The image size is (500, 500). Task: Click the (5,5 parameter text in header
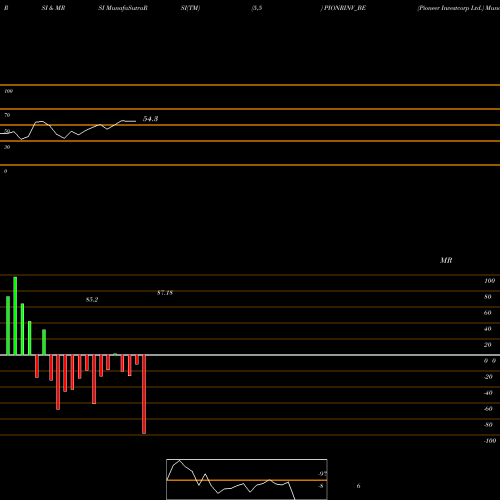pyautogui.click(x=257, y=8)
